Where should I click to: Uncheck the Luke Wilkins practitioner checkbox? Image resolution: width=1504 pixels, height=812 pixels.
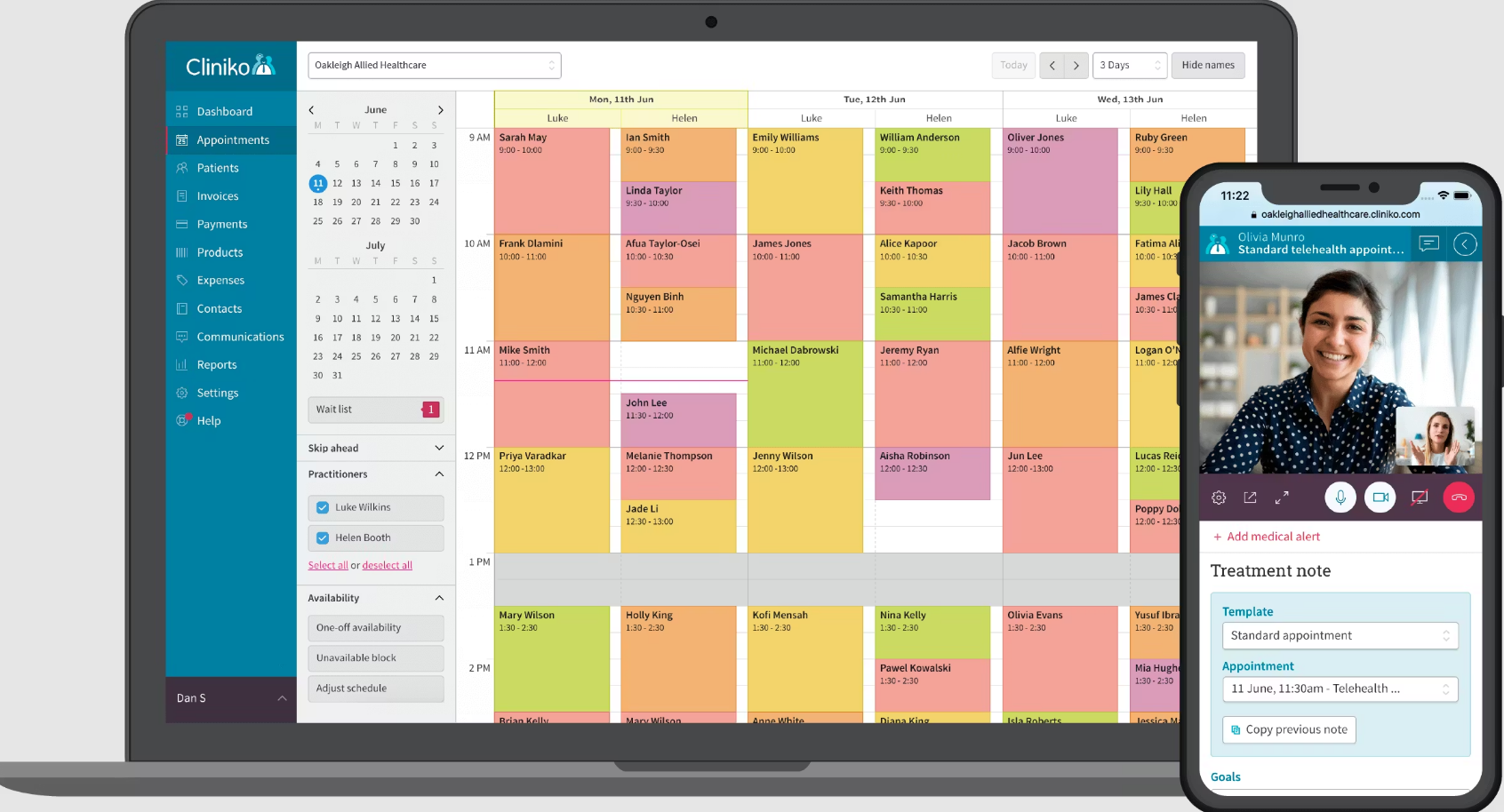point(323,508)
